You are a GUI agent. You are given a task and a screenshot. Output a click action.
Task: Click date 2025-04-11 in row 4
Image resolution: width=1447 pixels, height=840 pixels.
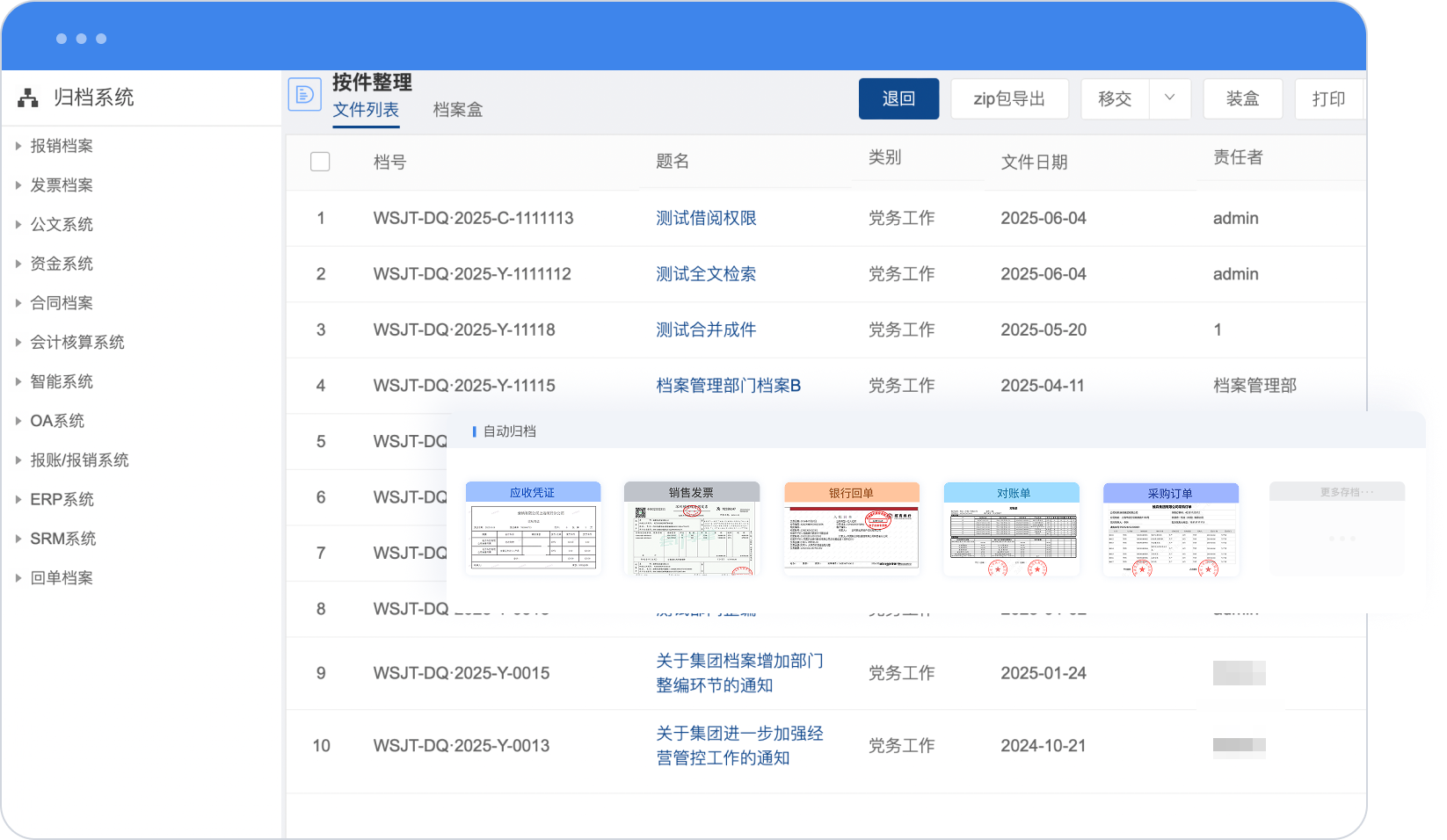[1043, 386]
